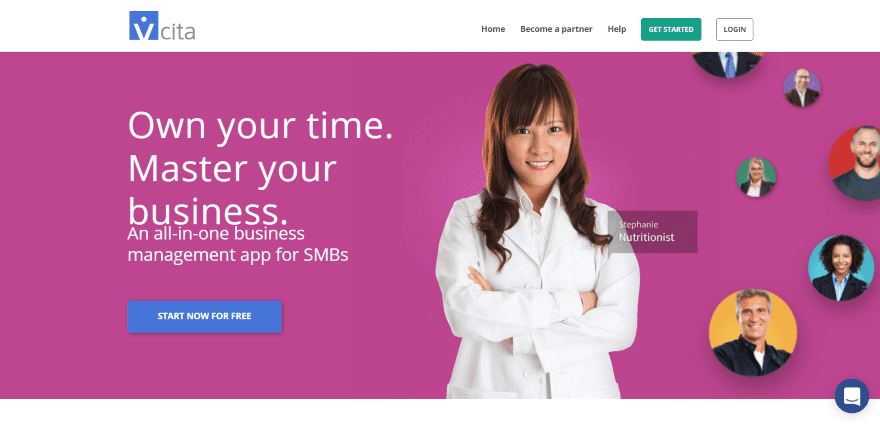Open the chat widget bubble icon
The width and height of the screenshot is (880, 424).
851,396
